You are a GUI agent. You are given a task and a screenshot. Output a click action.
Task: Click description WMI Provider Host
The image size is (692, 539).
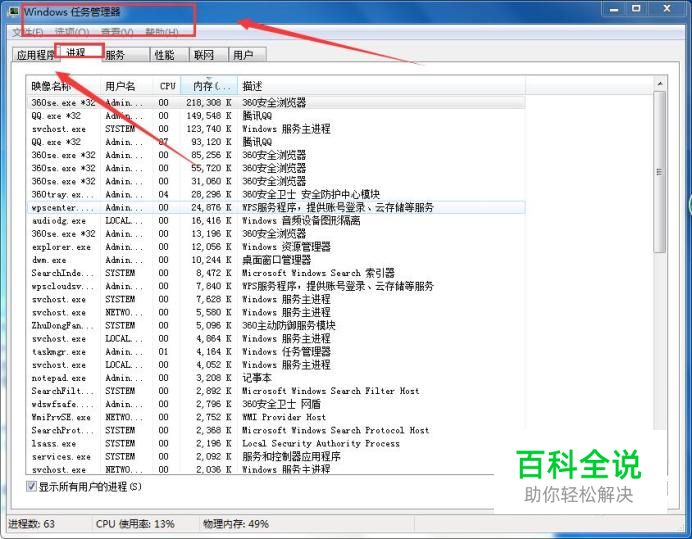point(284,417)
